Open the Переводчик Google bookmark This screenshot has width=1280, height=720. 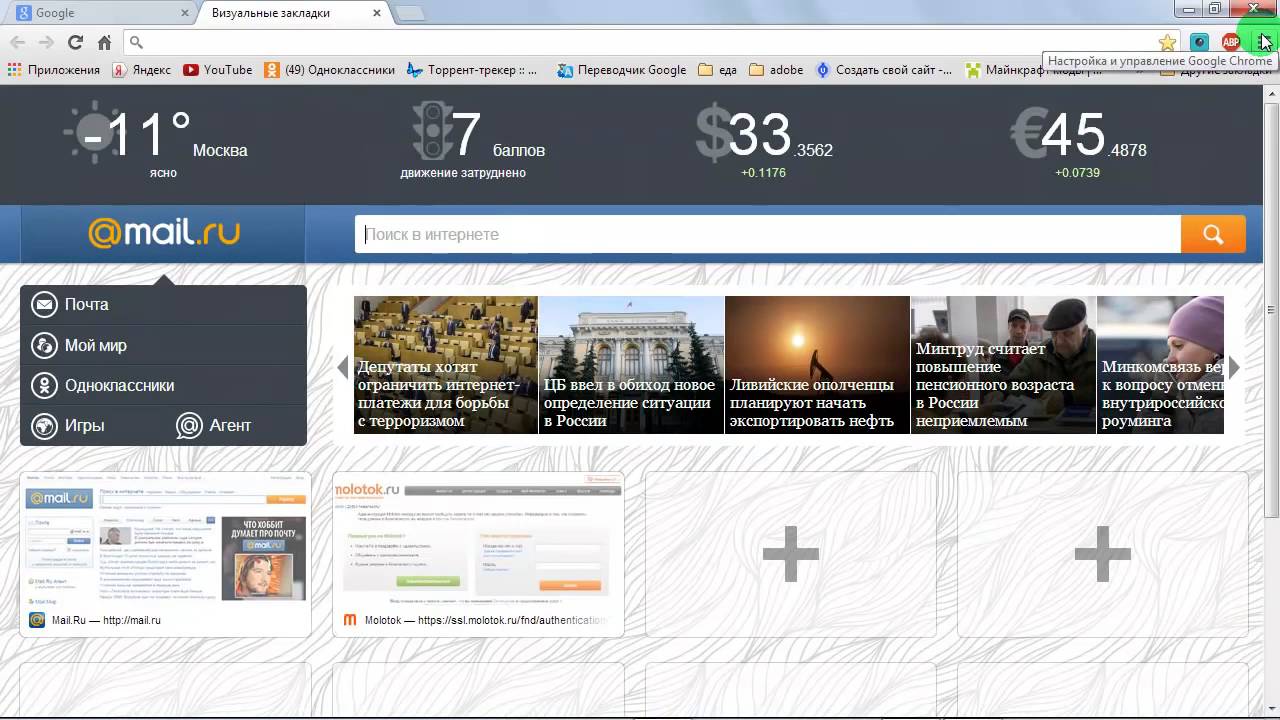(x=622, y=70)
